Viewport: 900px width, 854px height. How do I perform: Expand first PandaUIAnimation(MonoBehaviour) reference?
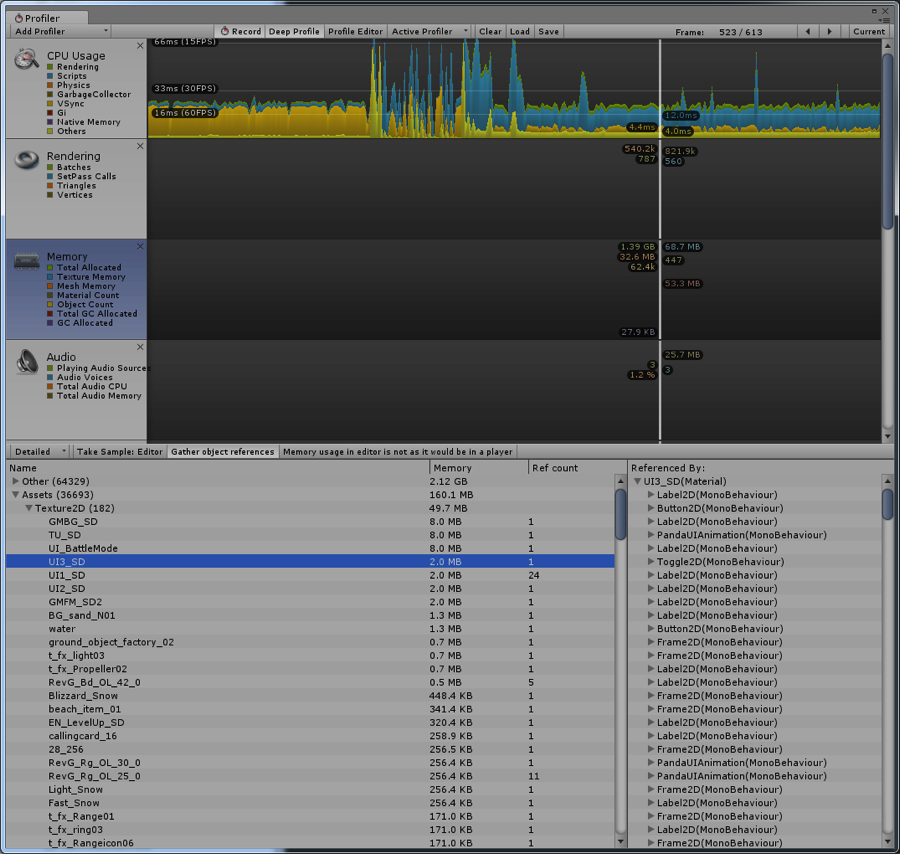[x=650, y=535]
